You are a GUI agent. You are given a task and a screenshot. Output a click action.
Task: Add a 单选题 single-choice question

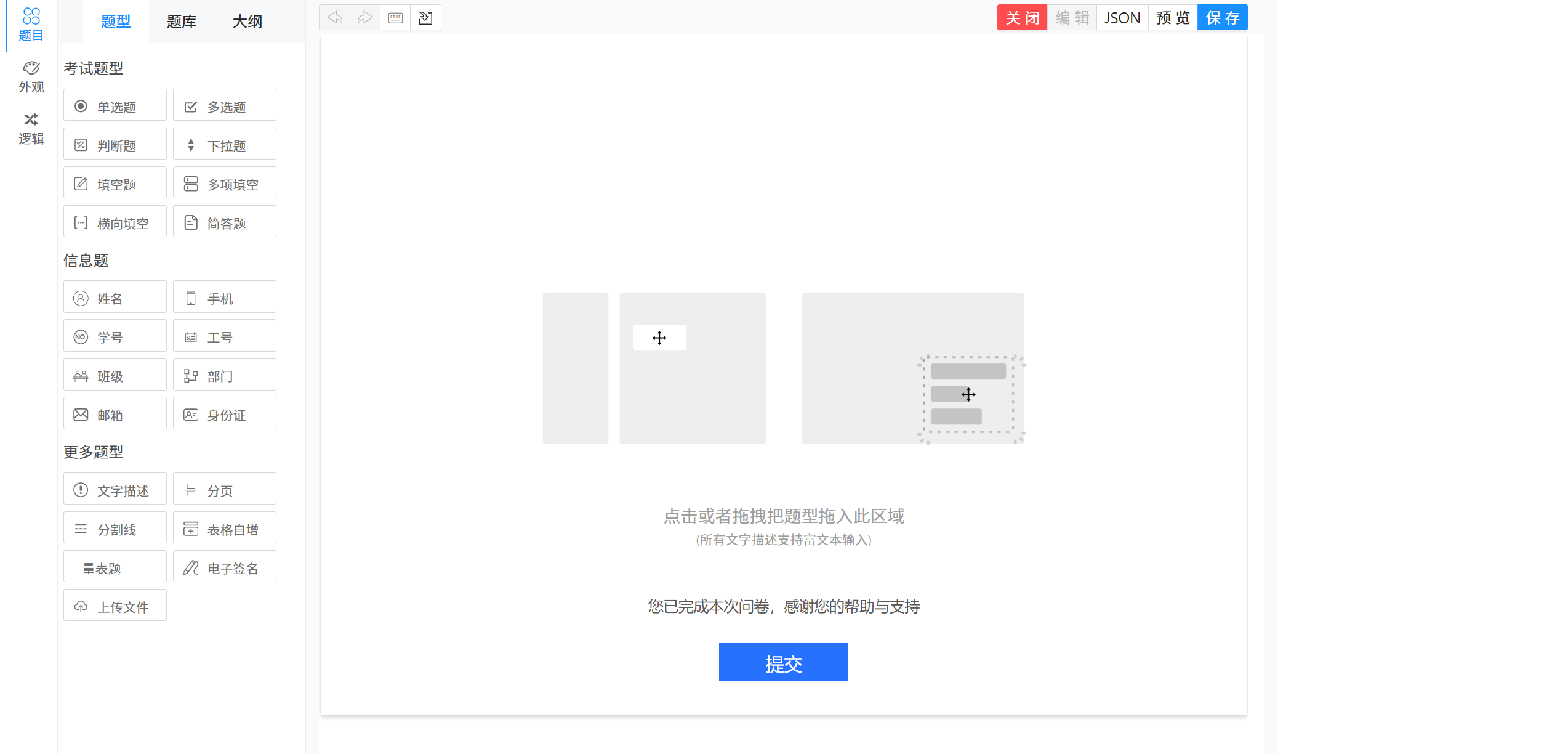tap(115, 106)
